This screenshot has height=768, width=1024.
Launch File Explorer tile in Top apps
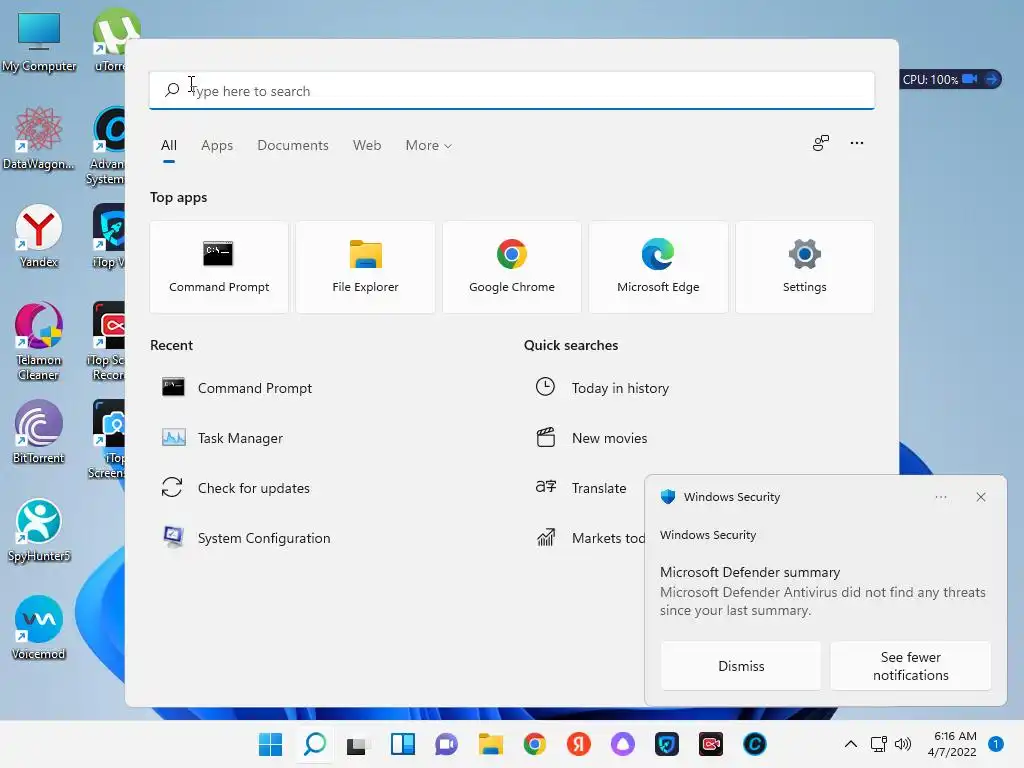pyautogui.click(x=365, y=266)
